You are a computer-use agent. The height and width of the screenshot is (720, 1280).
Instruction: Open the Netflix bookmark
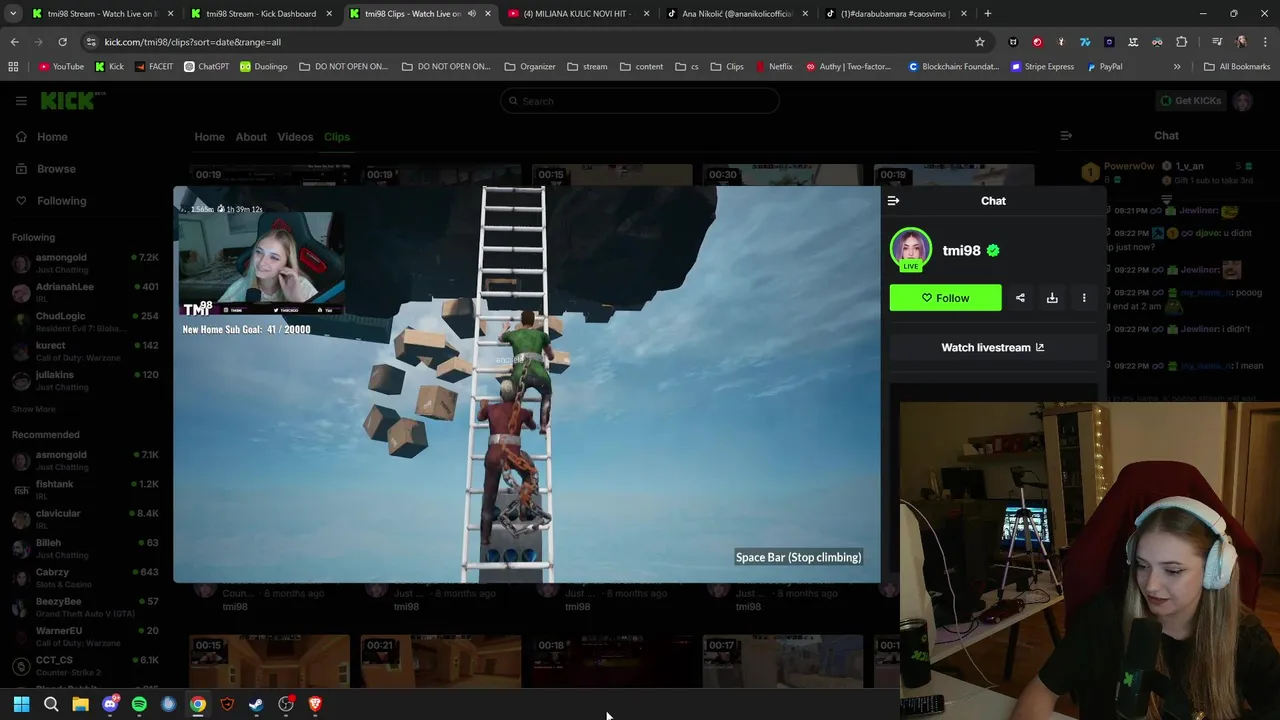click(774, 67)
